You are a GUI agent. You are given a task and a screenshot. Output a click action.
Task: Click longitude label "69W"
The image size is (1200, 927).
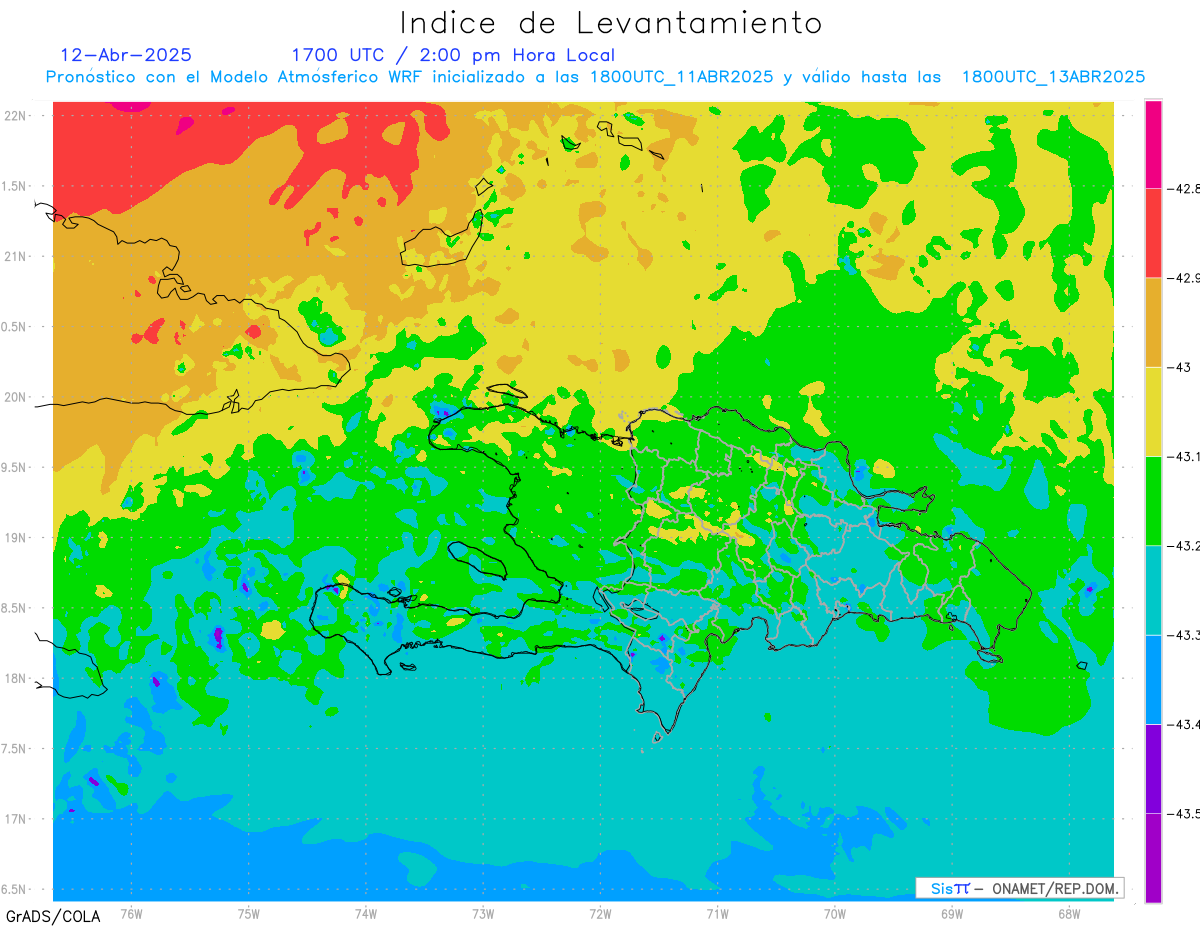(952, 913)
